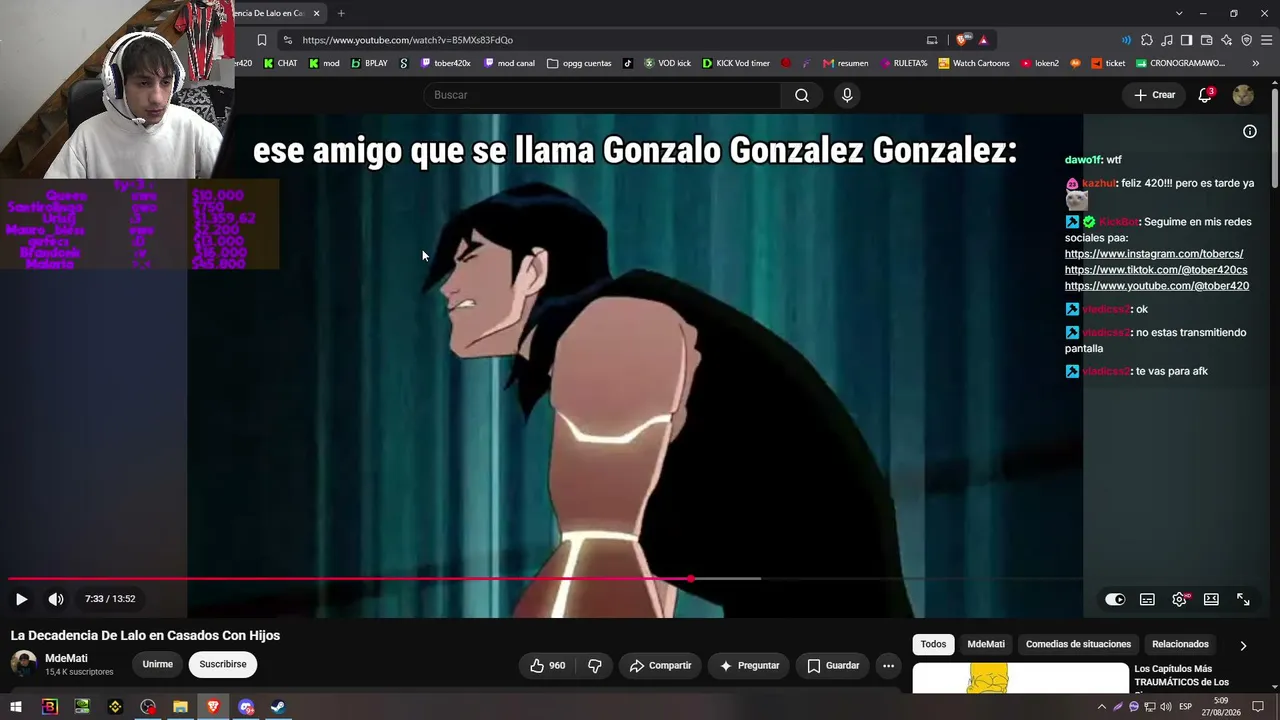Like the video with the thumbs-up button
1280x720 pixels.
(x=547, y=665)
